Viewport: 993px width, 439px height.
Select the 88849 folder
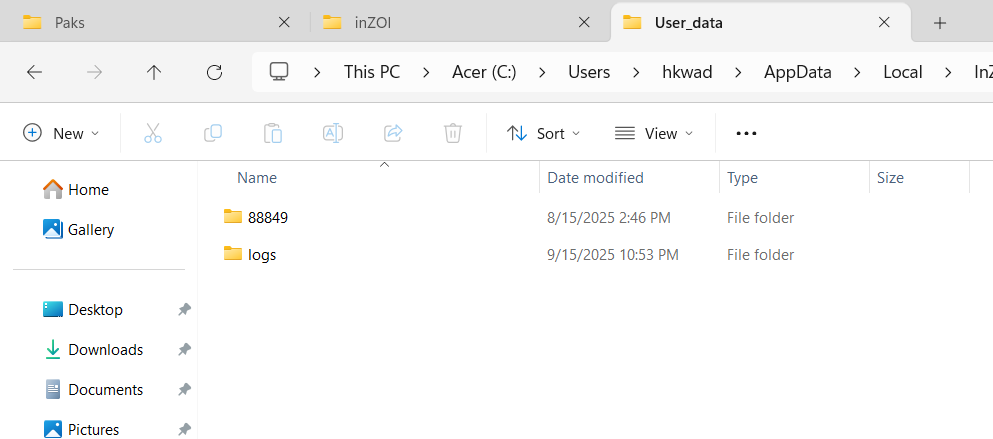coord(267,217)
